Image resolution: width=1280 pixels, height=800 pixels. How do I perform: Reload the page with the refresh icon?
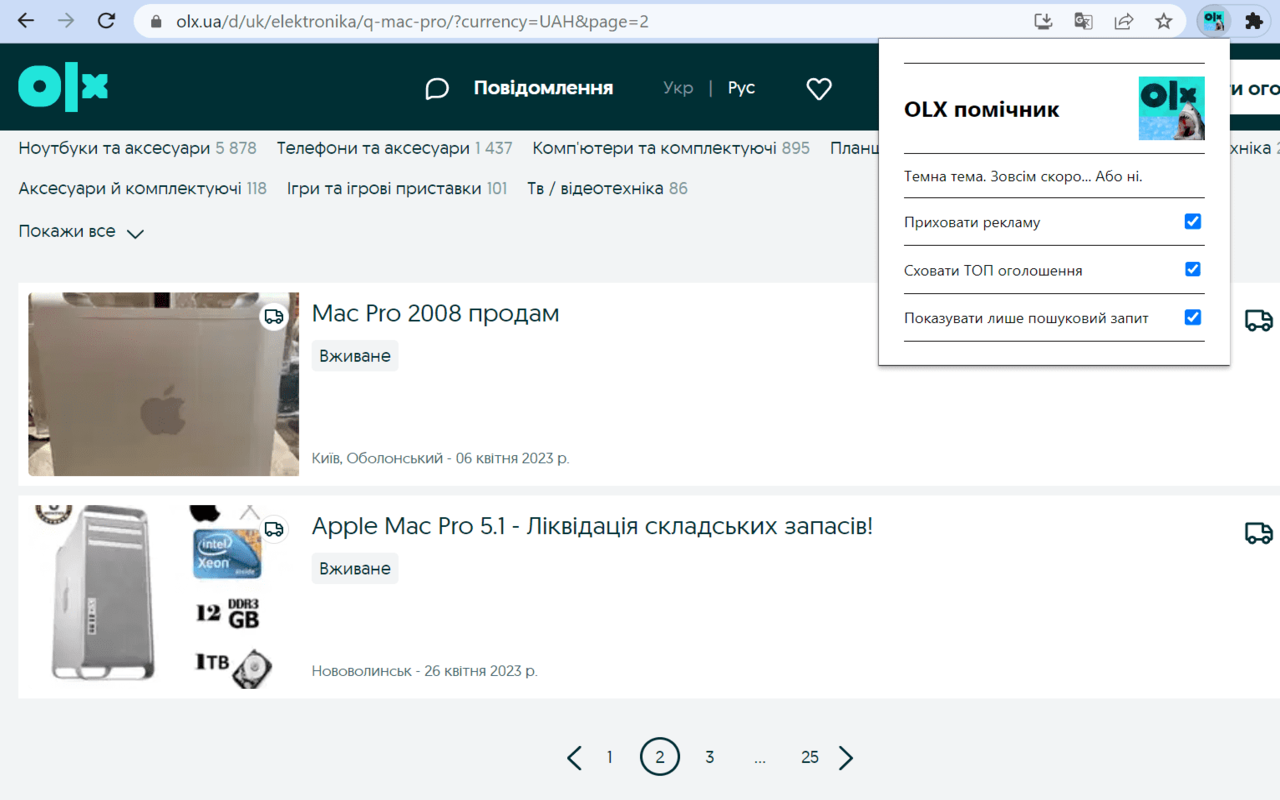106,21
